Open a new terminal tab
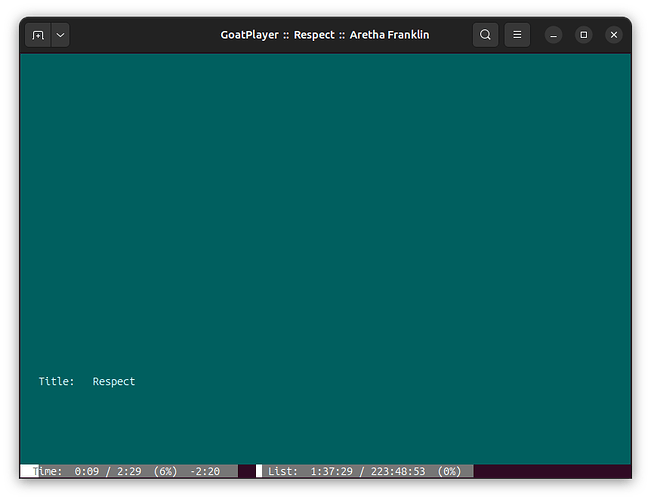The height and width of the screenshot is (500, 651). [x=38, y=35]
